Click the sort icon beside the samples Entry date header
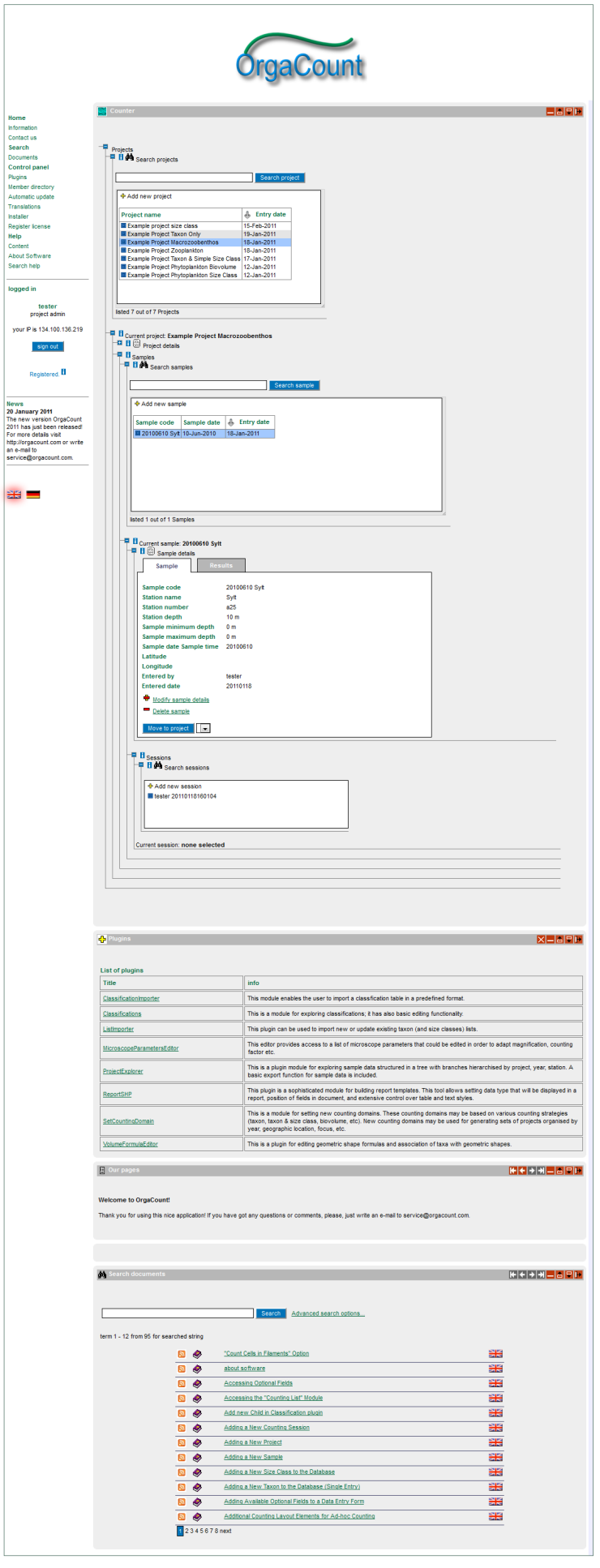 (231, 422)
